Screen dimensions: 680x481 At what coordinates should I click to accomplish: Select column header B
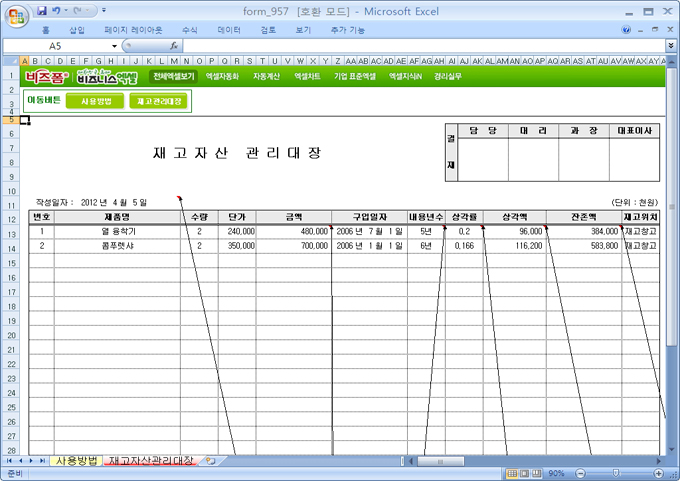point(36,61)
